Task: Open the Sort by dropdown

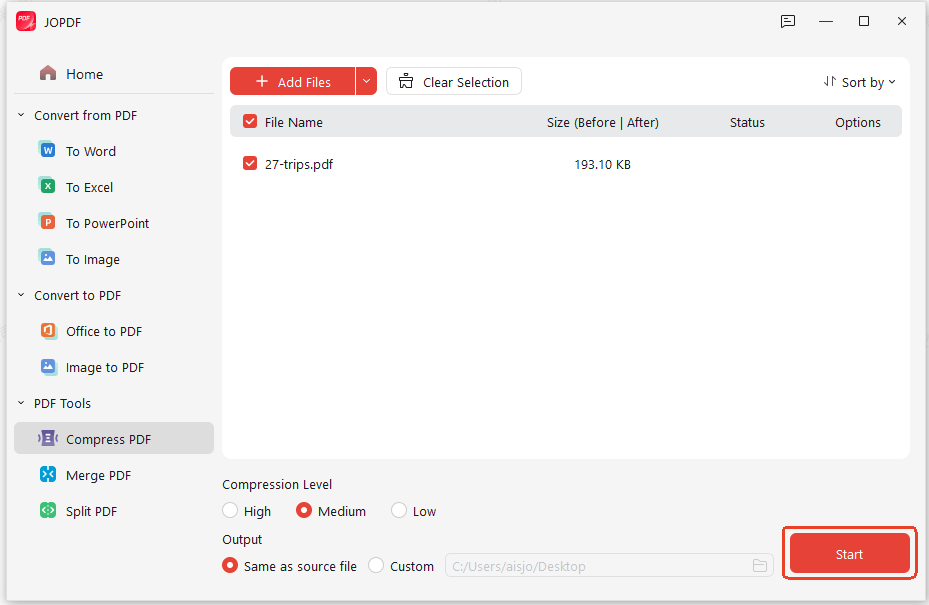Action: coord(859,82)
